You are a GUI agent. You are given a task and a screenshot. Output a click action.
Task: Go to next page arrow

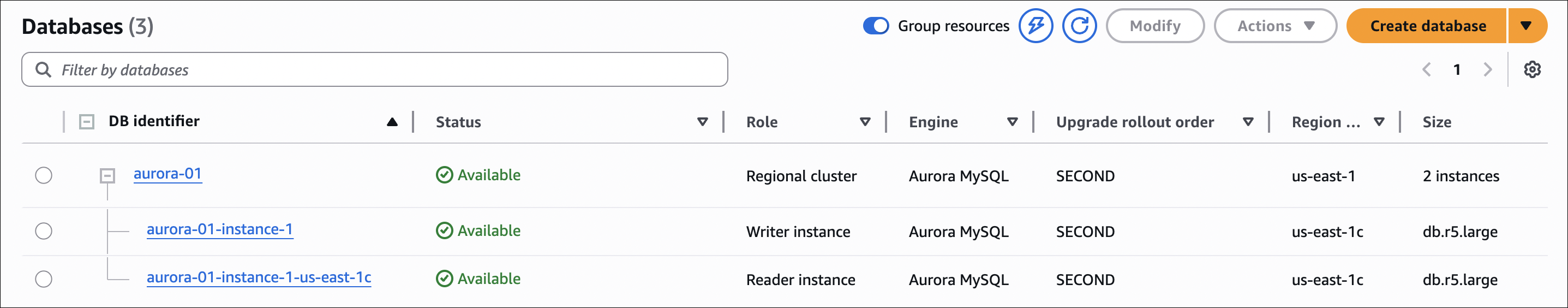pos(1488,69)
